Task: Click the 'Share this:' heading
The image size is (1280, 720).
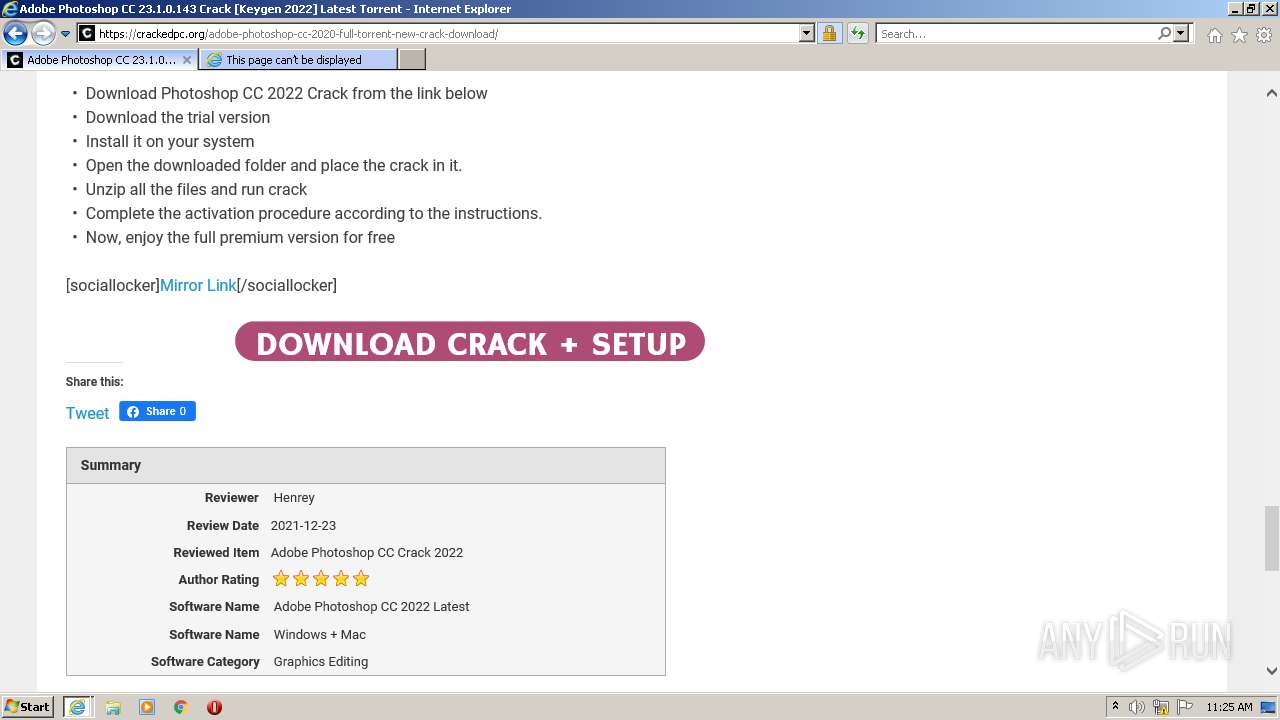Action: [94, 382]
